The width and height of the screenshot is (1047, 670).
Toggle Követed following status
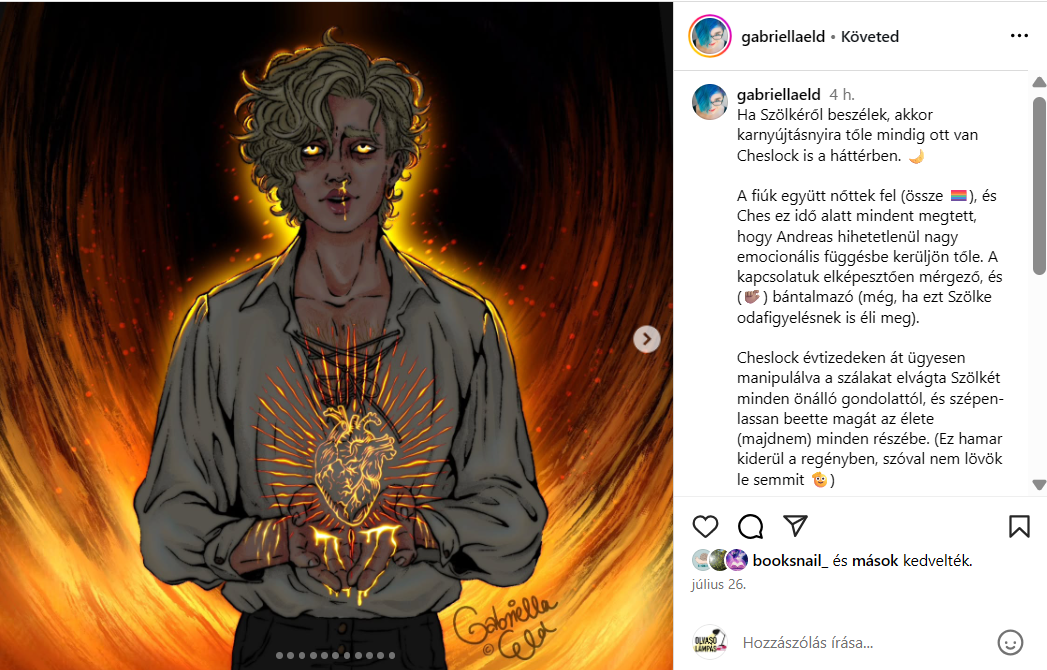869,37
